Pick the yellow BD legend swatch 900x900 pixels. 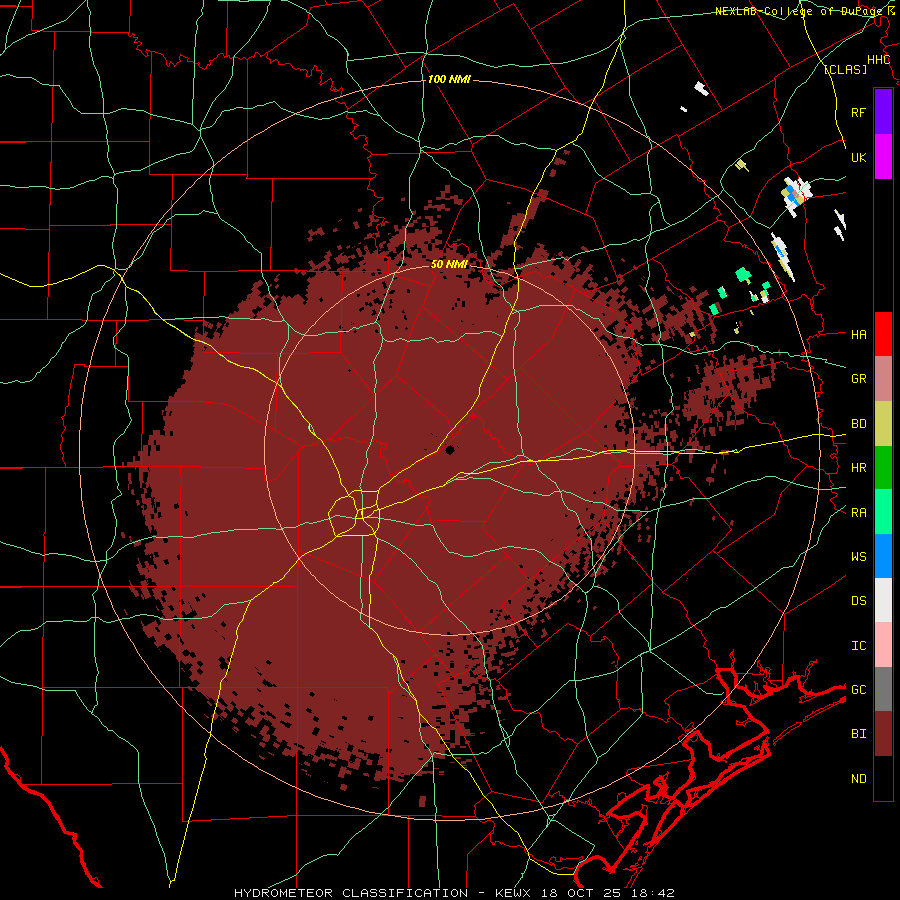(883, 424)
